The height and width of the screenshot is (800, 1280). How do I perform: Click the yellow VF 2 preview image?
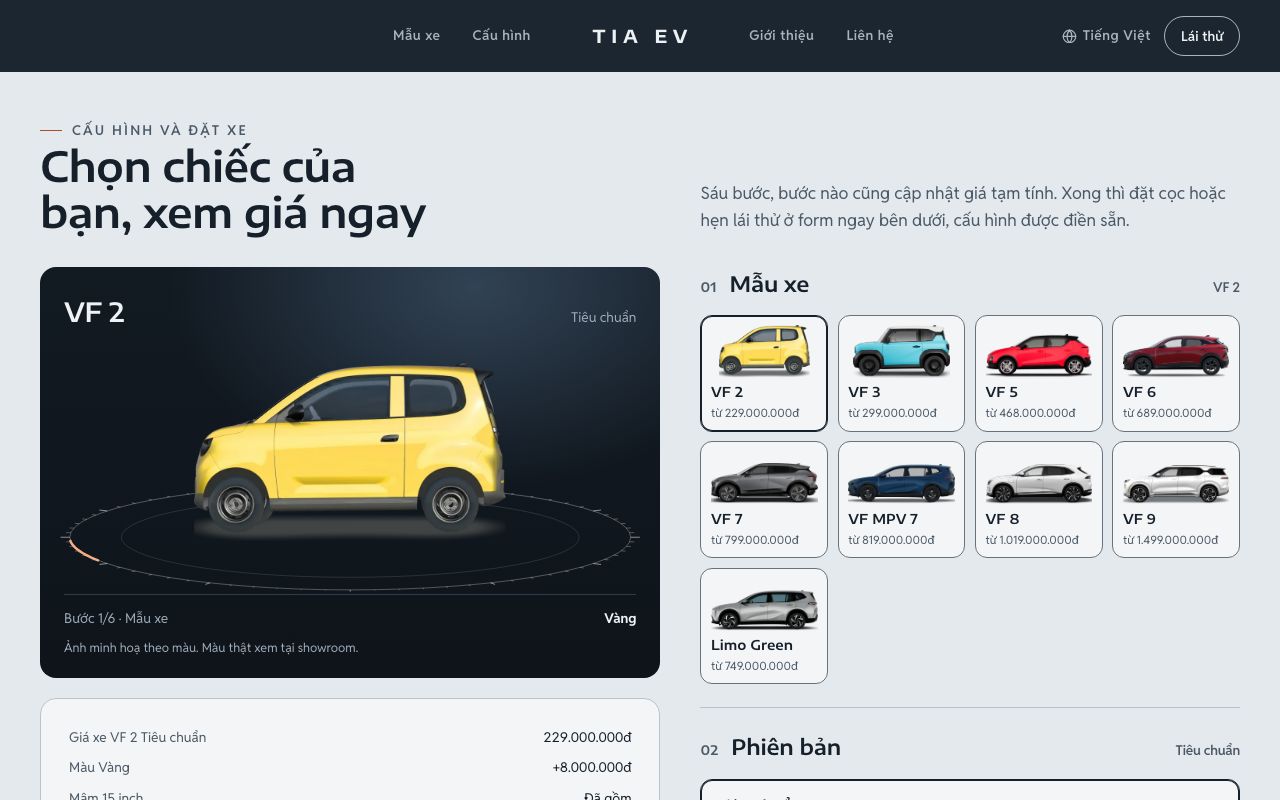tap(350, 447)
